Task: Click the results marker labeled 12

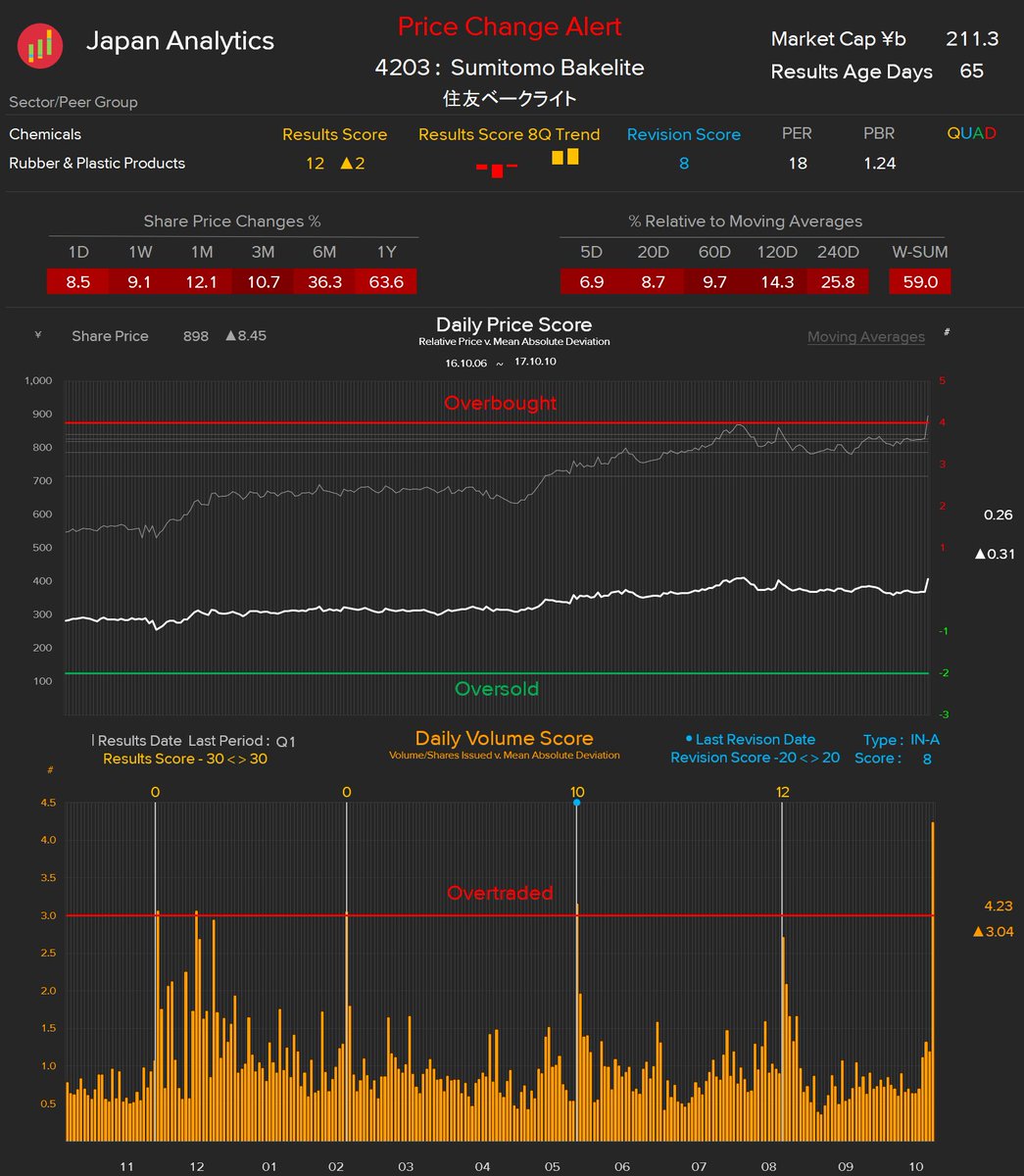Action: [x=782, y=792]
